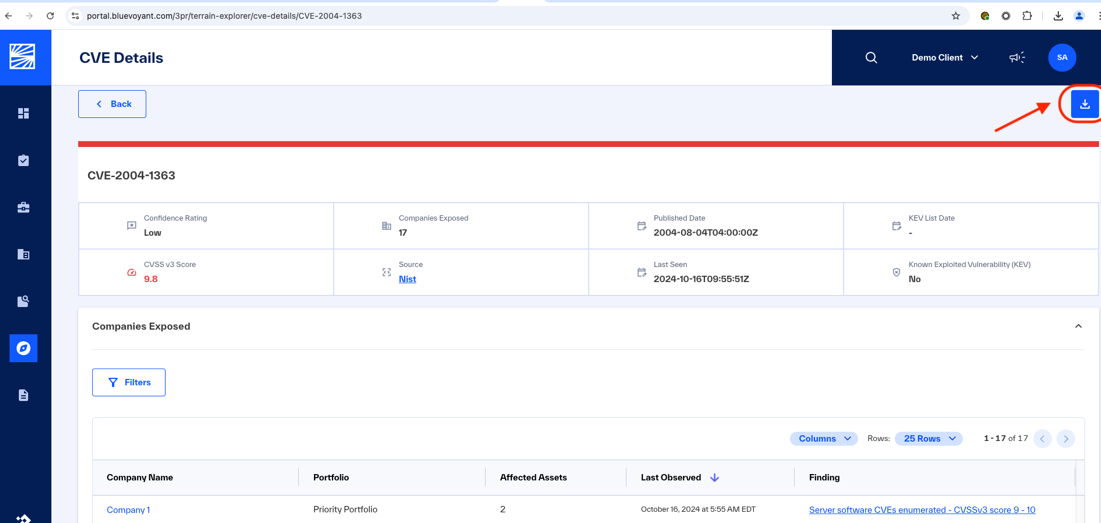Click the October 16, 2024 last observed cell
This screenshot has height=523, width=1101.
pyautogui.click(x=698, y=510)
